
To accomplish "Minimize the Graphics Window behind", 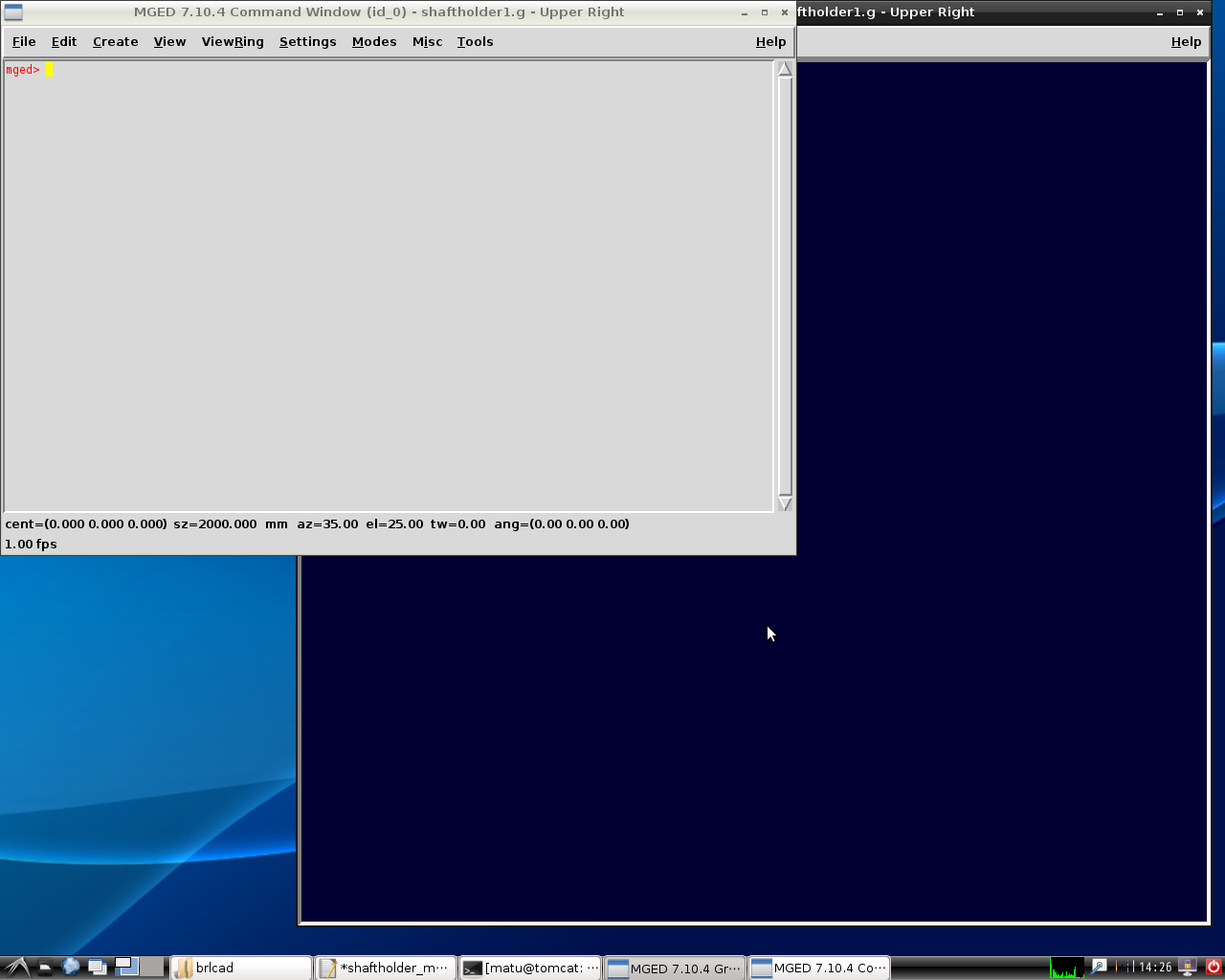I will click(1160, 12).
